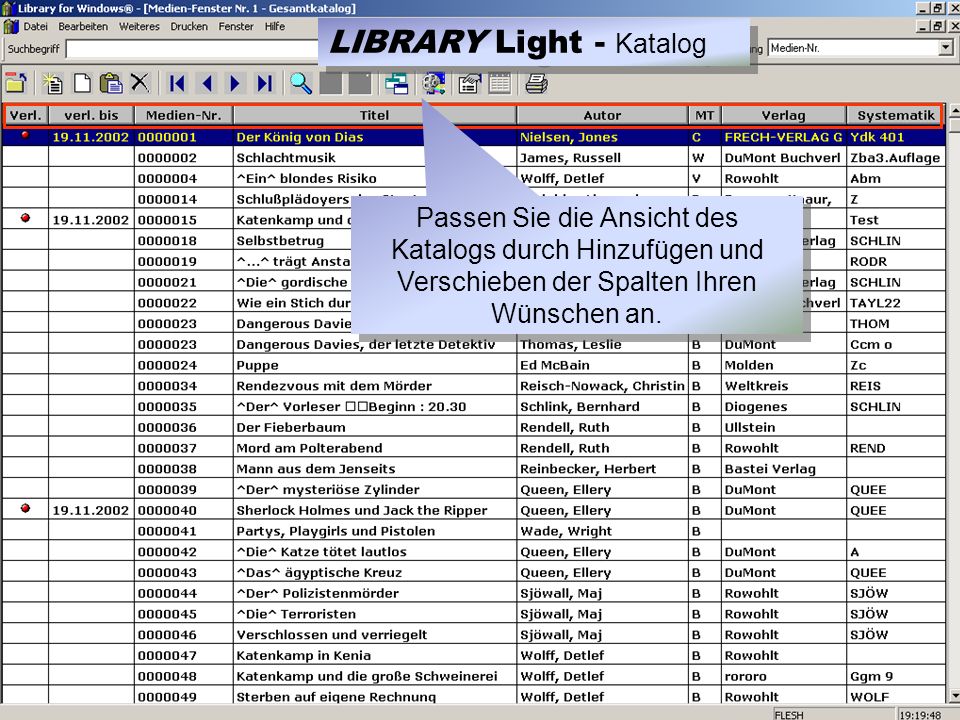Focus the Suchbegriff search field
This screenshot has width=960, height=720.
192,48
